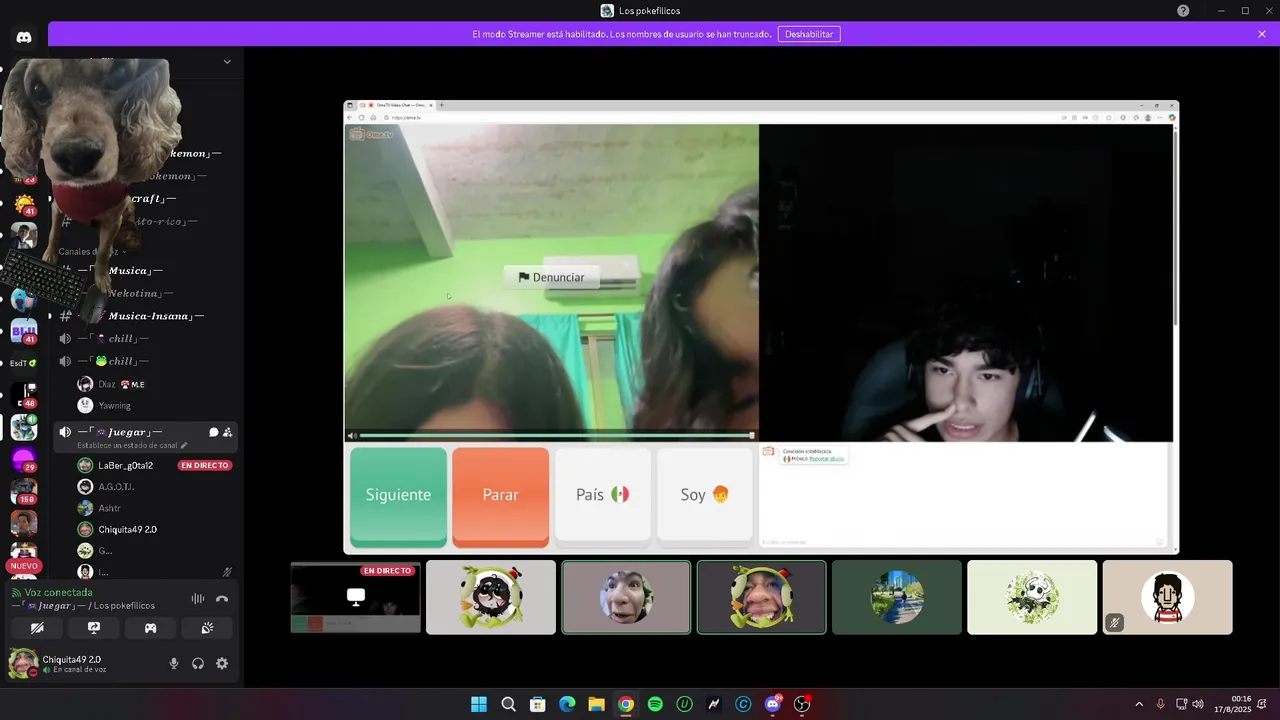Screen dimensions: 1280x720
Task: Open Chiquita49 2.0 user panel profile
Action: click(70, 663)
